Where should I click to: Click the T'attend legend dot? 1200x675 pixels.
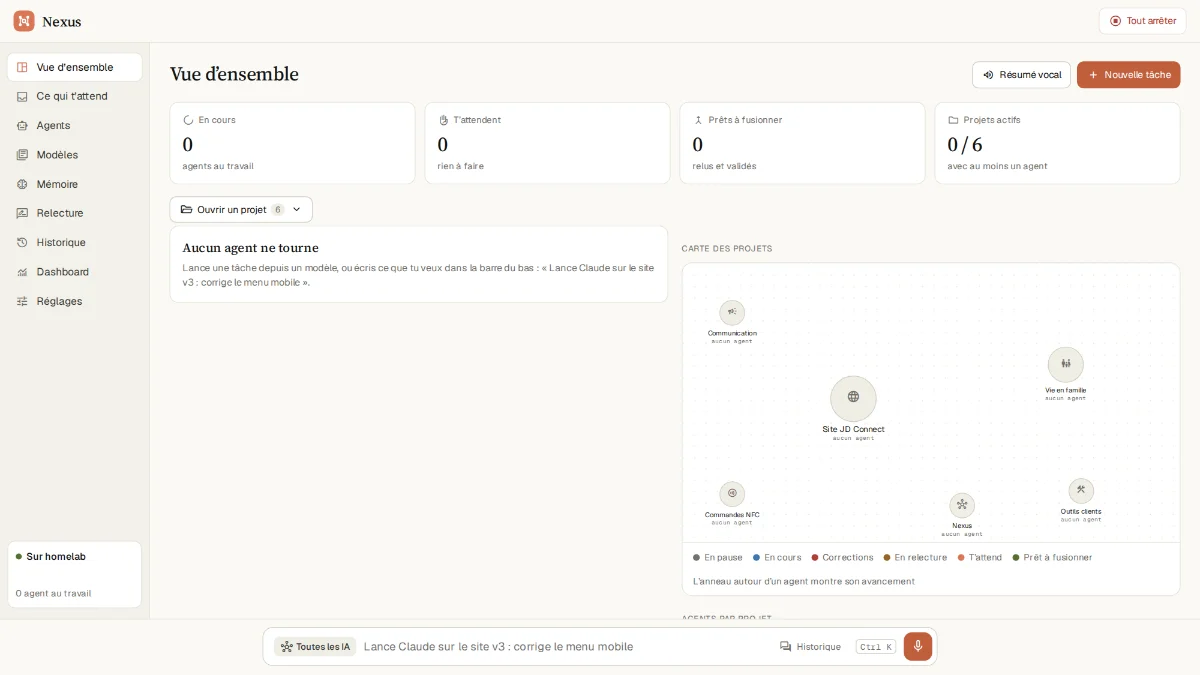coord(961,557)
